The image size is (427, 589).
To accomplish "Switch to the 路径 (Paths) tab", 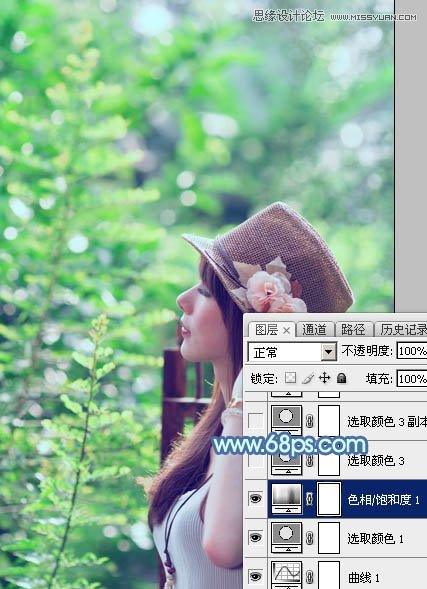I will coord(353,329).
